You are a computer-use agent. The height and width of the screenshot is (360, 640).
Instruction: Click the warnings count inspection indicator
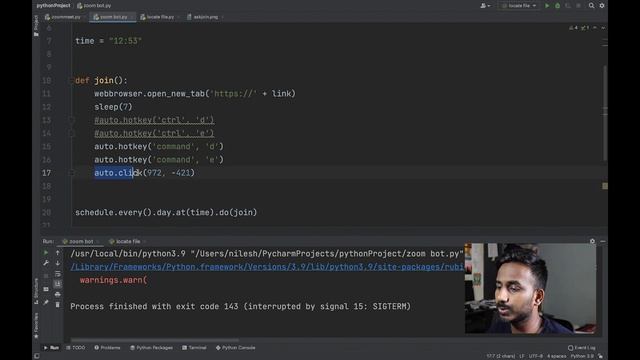point(573,28)
